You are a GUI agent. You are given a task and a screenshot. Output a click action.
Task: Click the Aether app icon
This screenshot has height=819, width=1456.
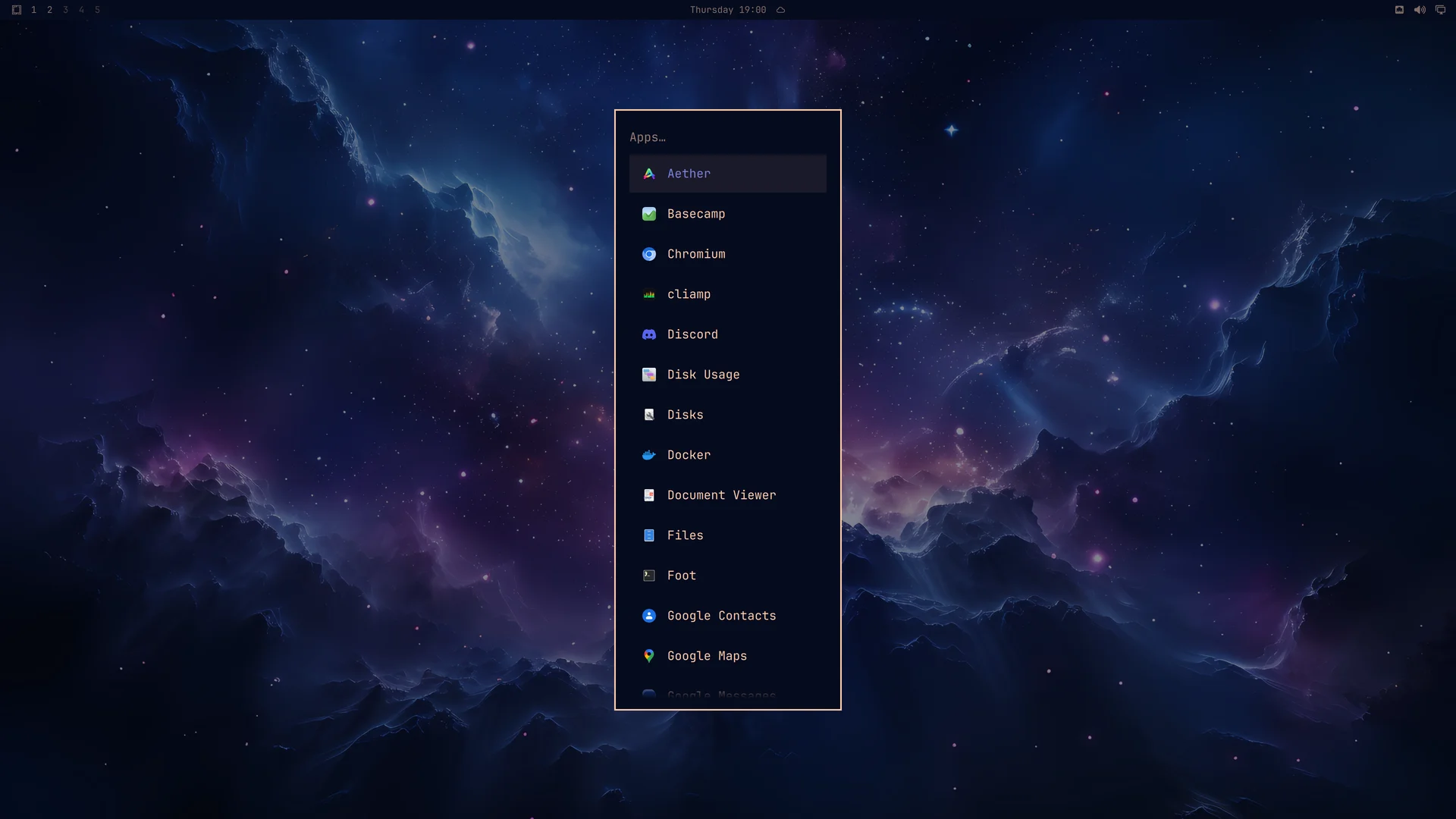(x=649, y=174)
